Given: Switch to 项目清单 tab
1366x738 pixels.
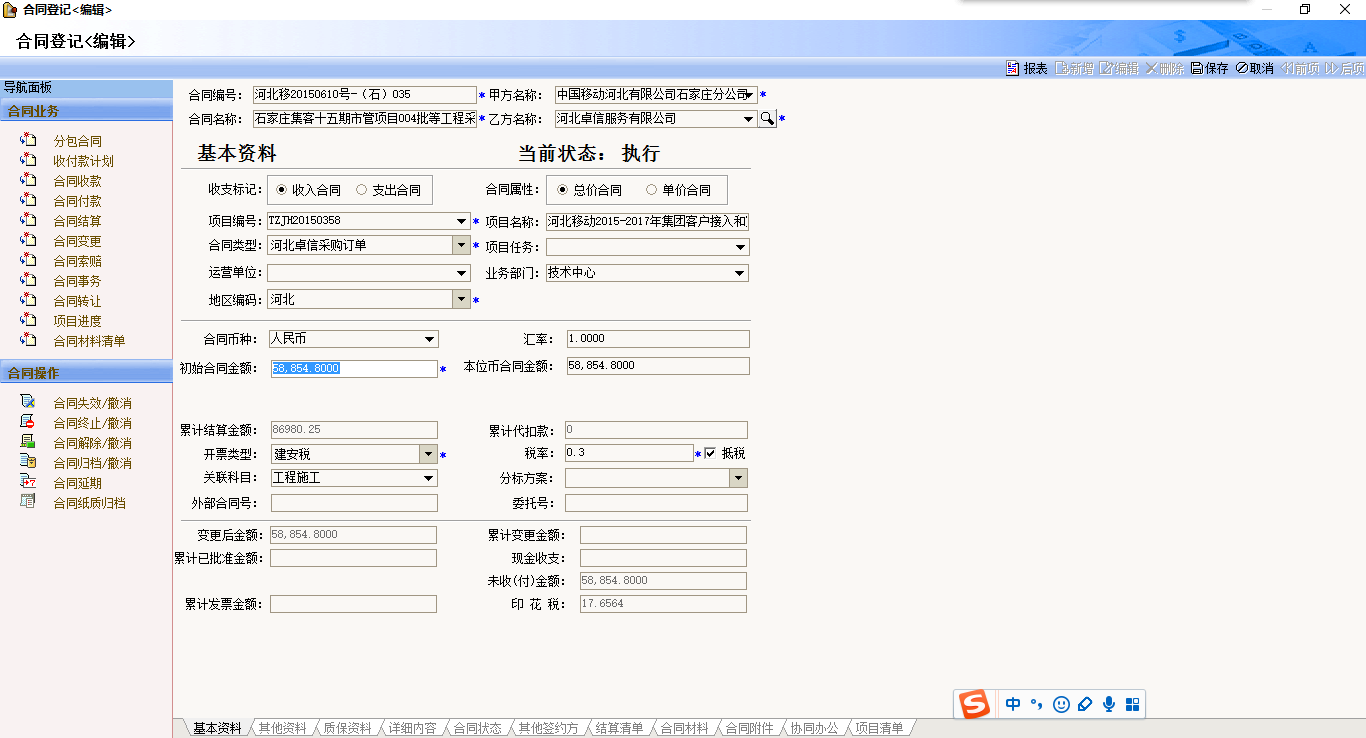Looking at the screenshot, I should [x=879, y=728].
